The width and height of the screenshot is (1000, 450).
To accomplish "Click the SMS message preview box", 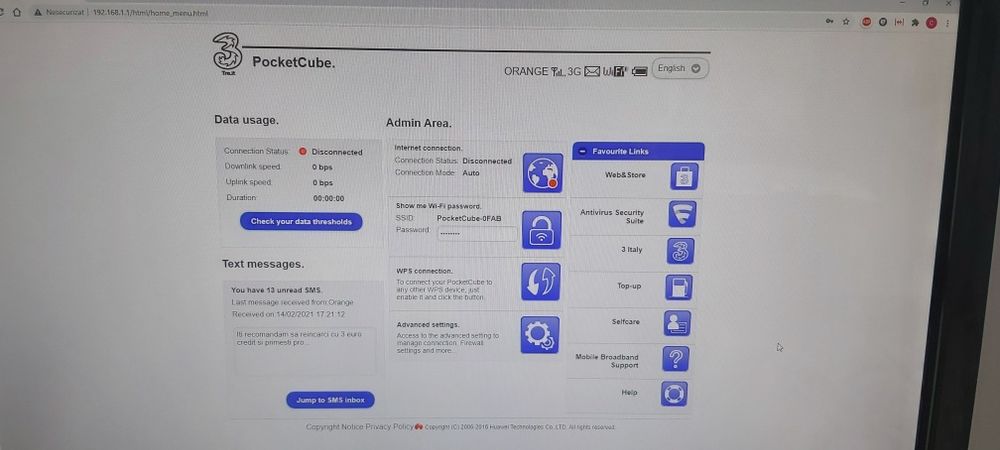I will pos(304,351).
